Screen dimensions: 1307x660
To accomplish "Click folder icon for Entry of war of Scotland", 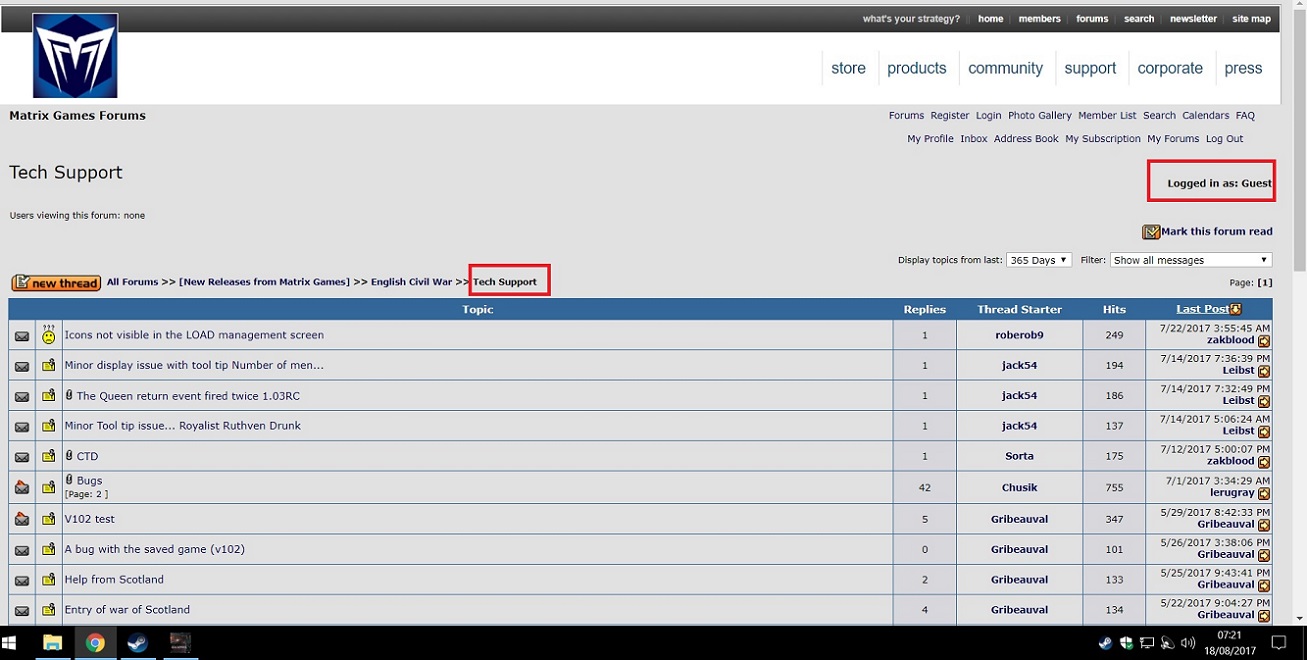I will coord(48,610).
